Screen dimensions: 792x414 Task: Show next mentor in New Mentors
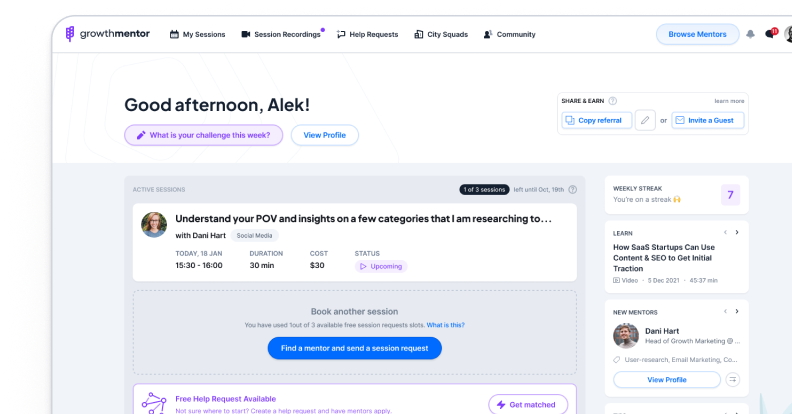tap(737, 311)
